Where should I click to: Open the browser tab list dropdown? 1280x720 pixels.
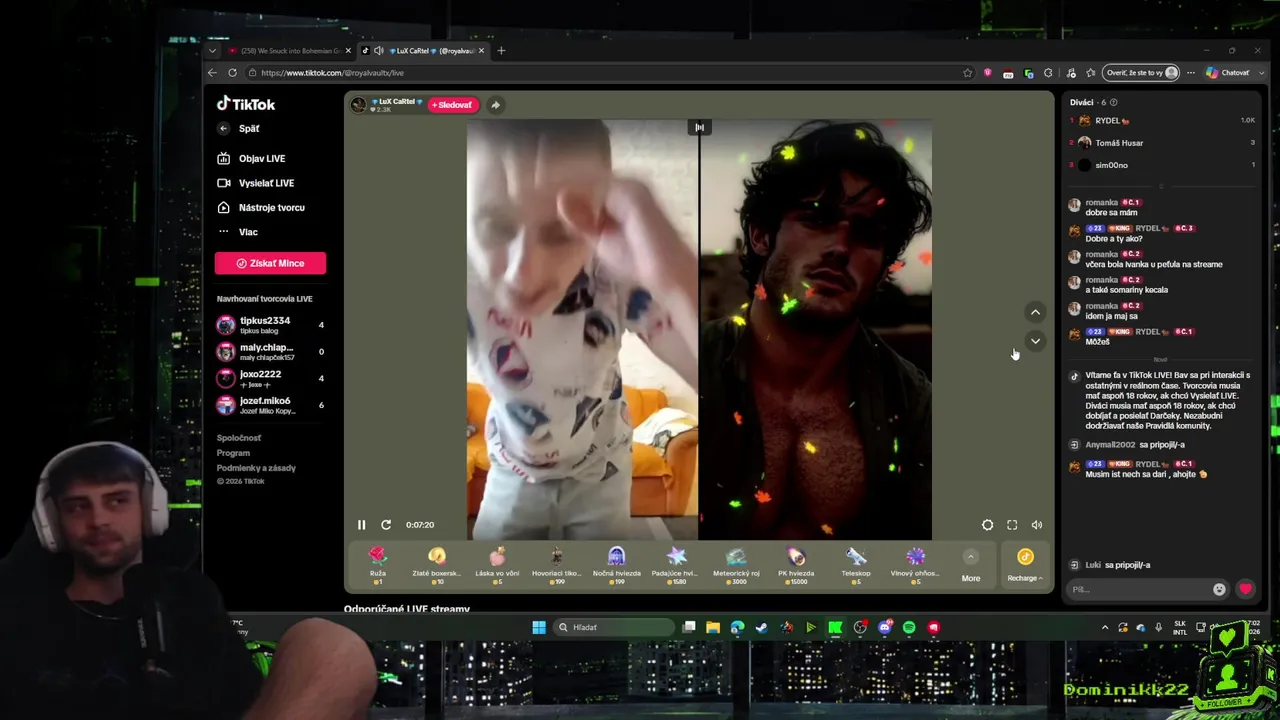(212, 51)
